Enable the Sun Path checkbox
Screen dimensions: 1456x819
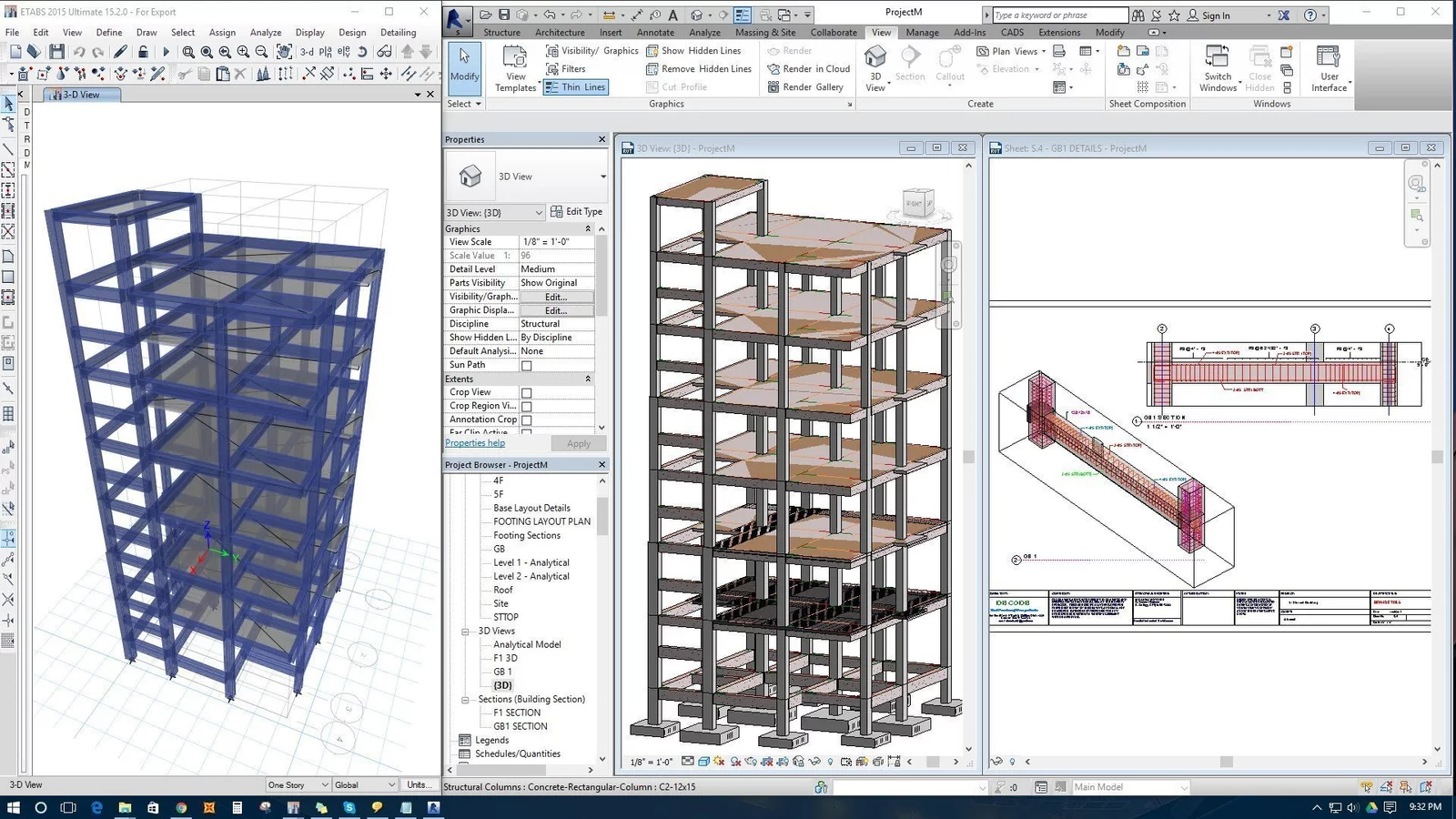click(526, 366)
